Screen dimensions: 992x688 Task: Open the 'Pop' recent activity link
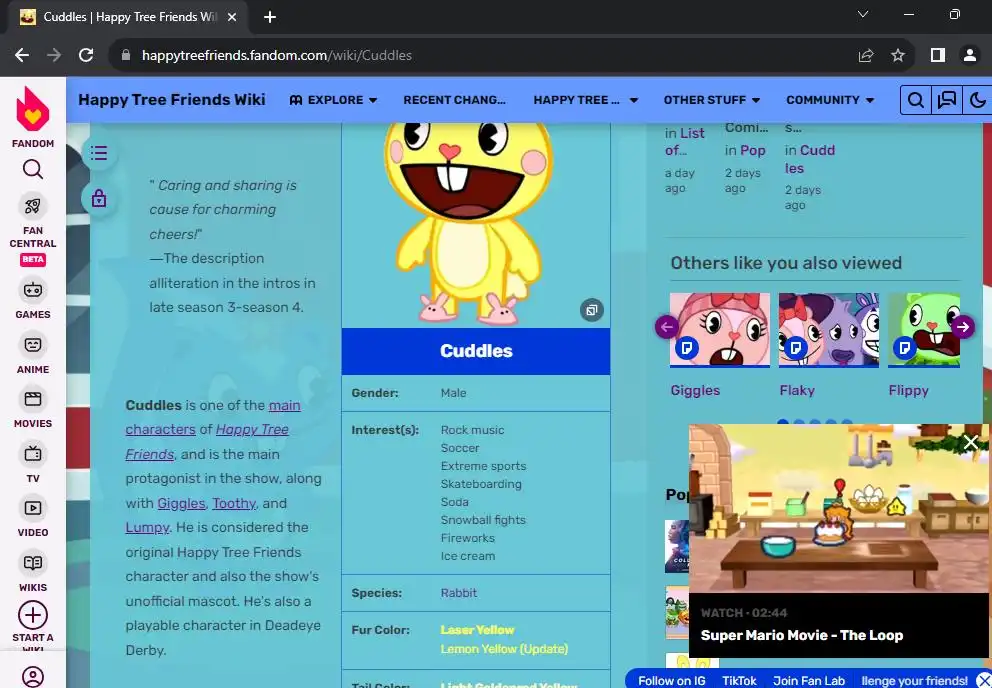753,150
